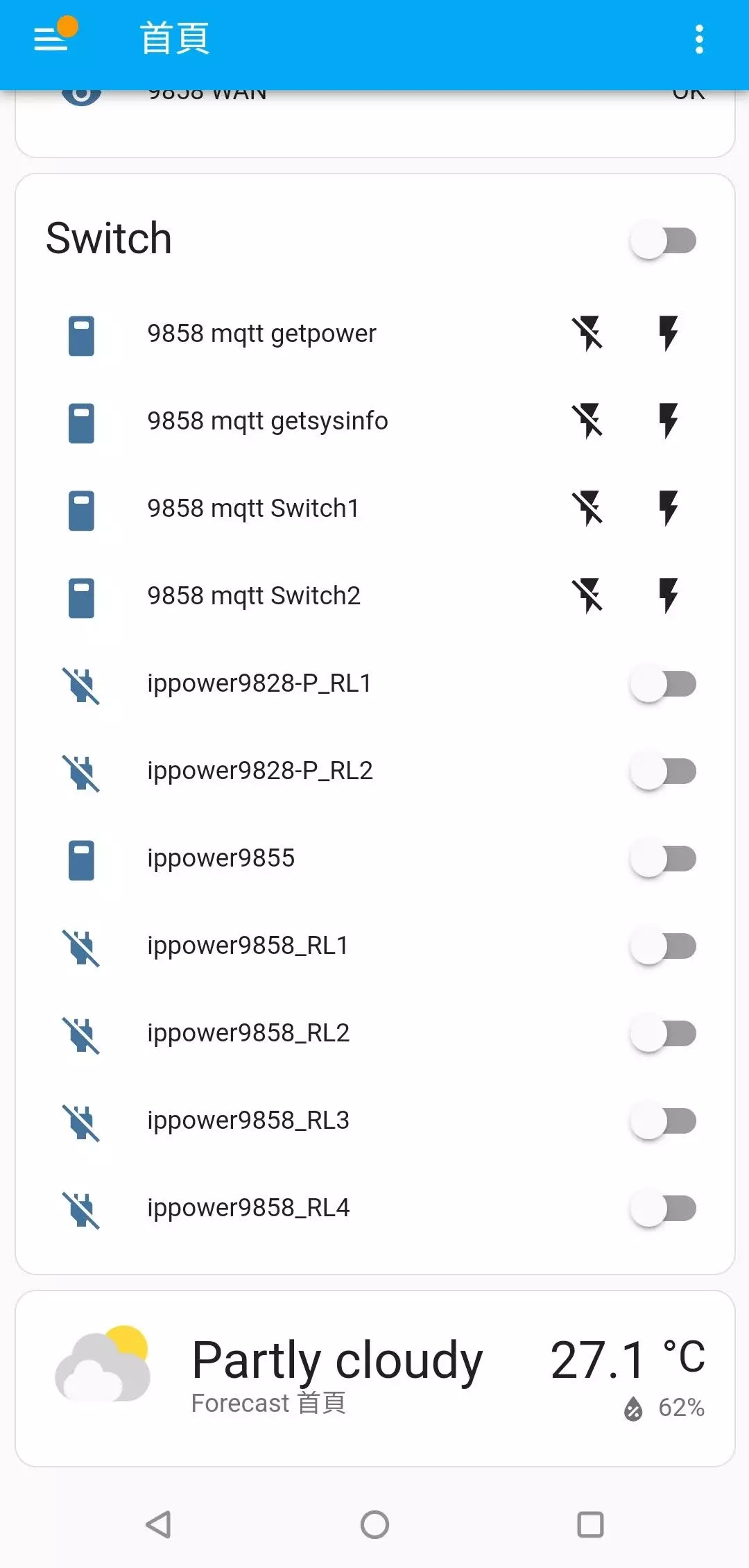Switch on ippower9858_RL4
The height and width of the screenshot is (1568, 749).
click(x=663, y=1208)
